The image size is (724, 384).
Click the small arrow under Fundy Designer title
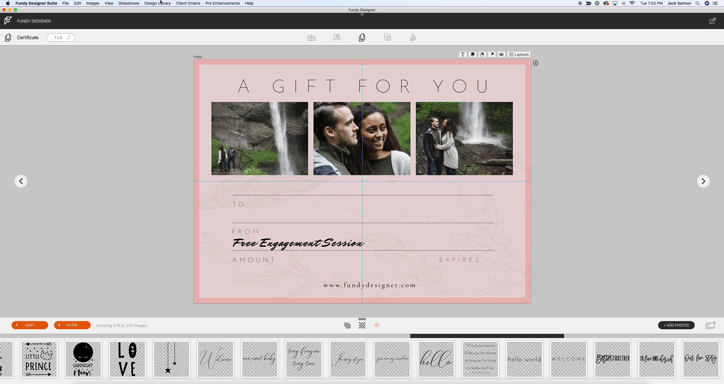[x=362, y=14]
